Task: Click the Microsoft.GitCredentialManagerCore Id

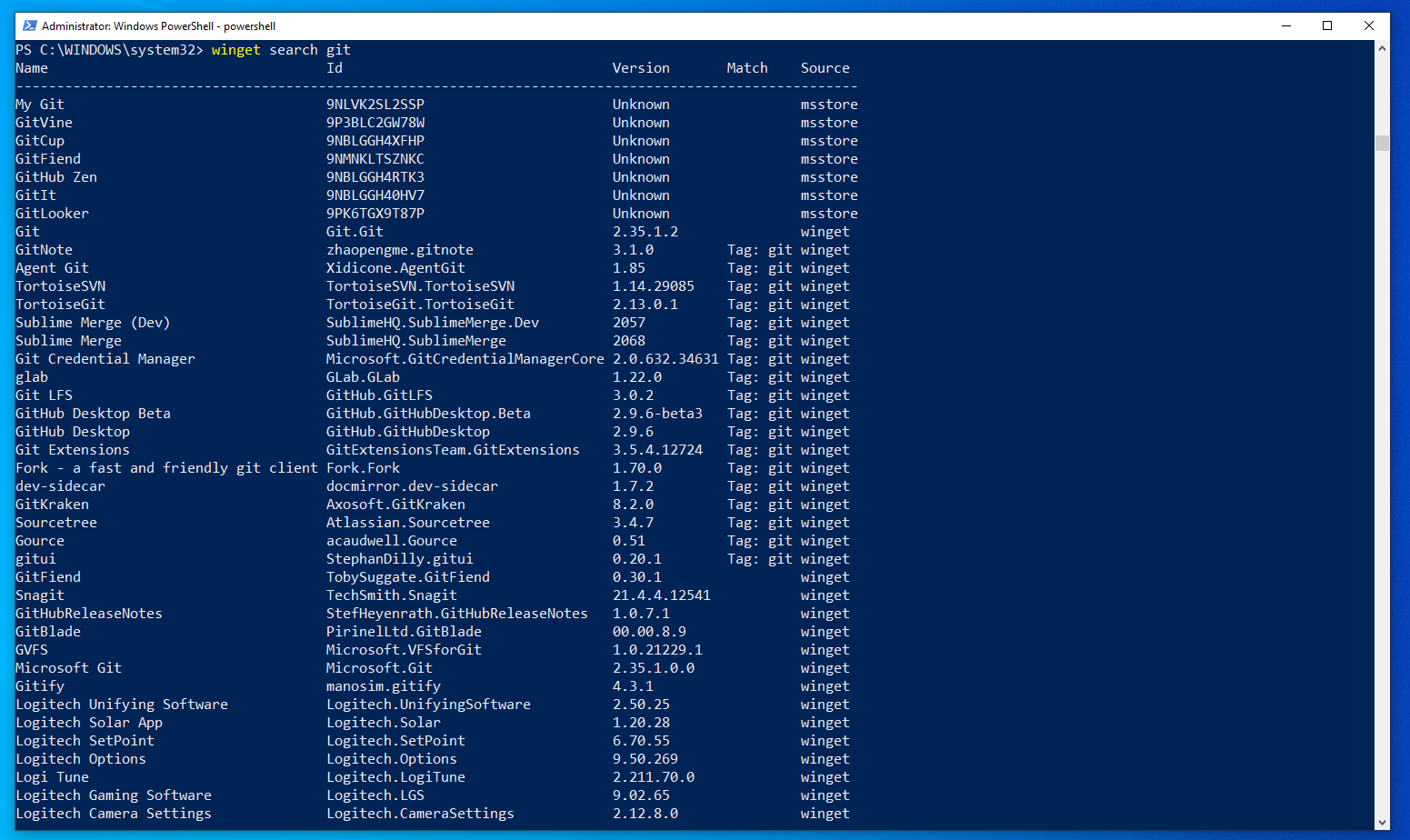Action: click(x=465, y=359)
